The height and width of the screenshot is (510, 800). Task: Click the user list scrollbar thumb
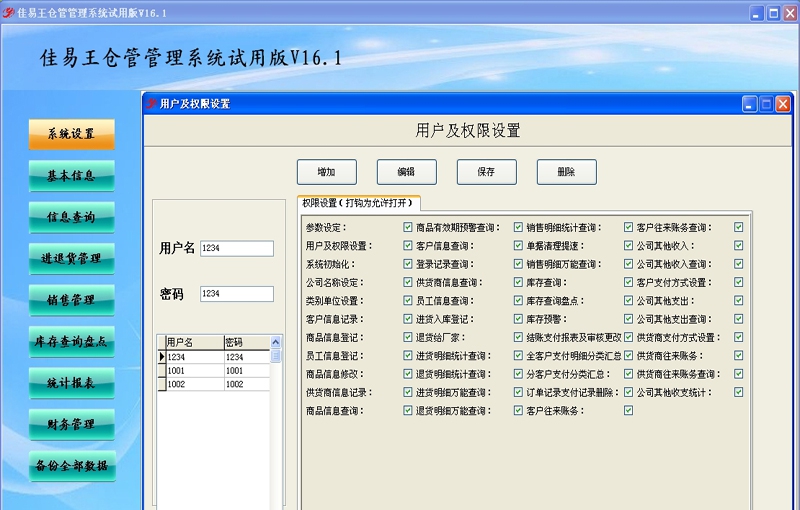click(x=276, y=355)
